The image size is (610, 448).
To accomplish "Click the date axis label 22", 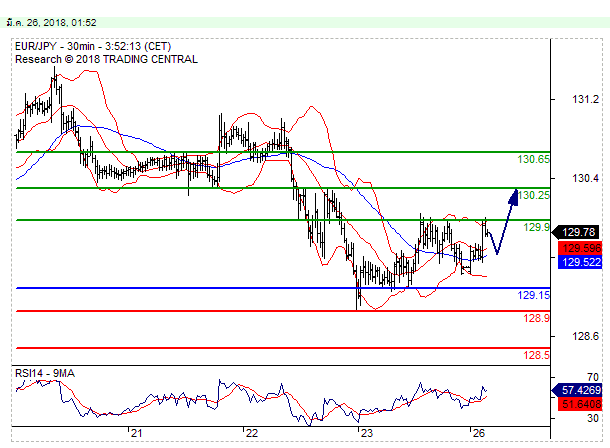I will [x=252, y=433].
